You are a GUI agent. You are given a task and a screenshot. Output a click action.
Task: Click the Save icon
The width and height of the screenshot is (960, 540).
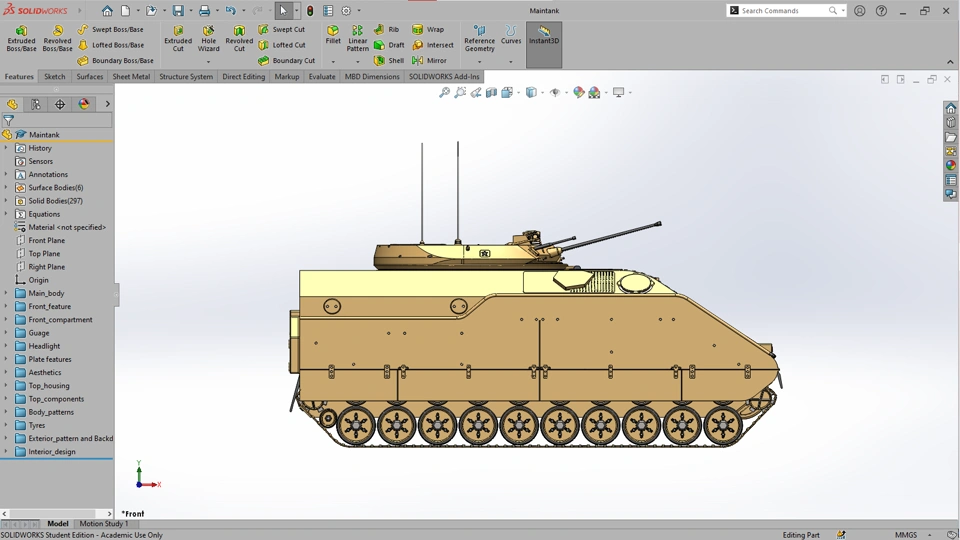click(178, 10)
